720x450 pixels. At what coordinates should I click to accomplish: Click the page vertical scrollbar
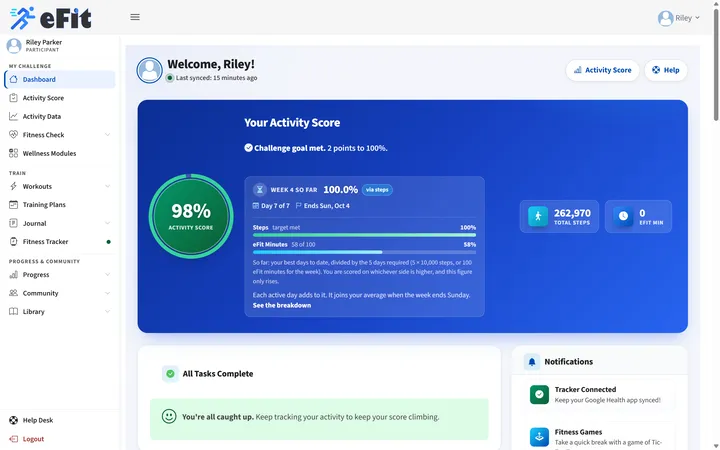[716, 64]
